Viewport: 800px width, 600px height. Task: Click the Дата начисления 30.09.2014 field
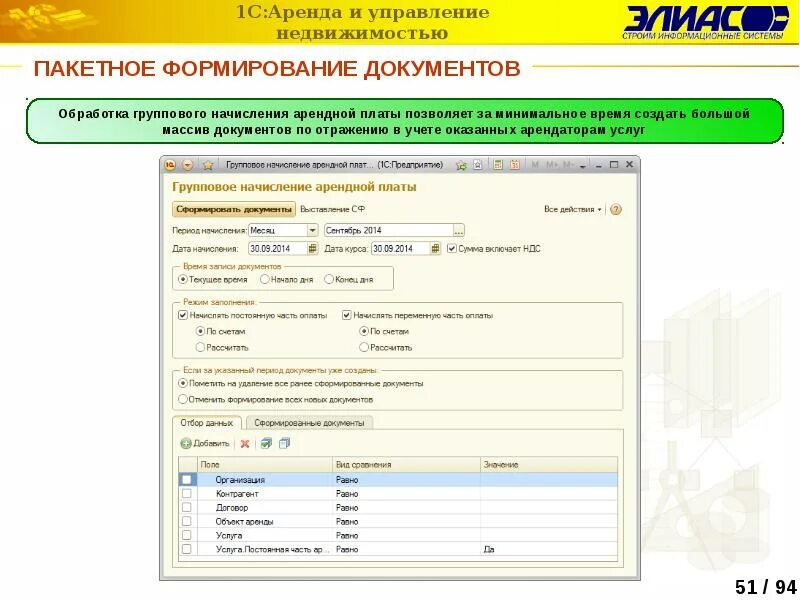[x=278, y=248]
